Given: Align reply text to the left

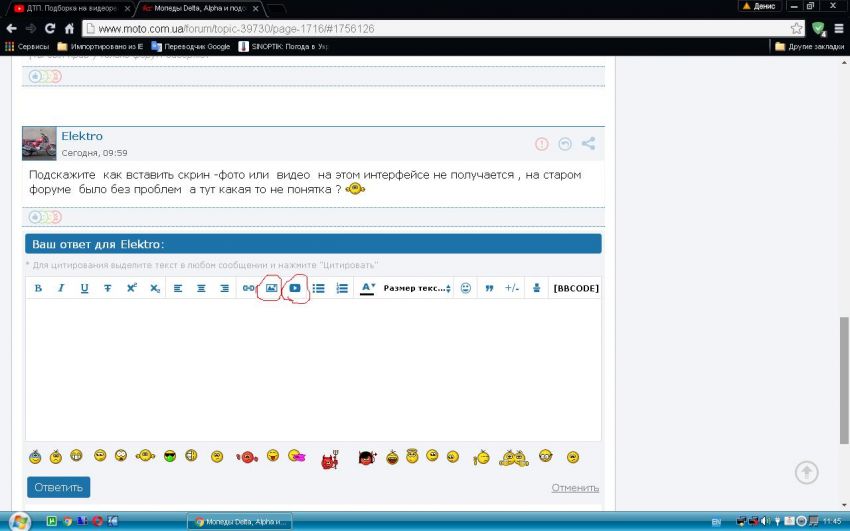Looking at the screenshot, I should coord(178,288).
